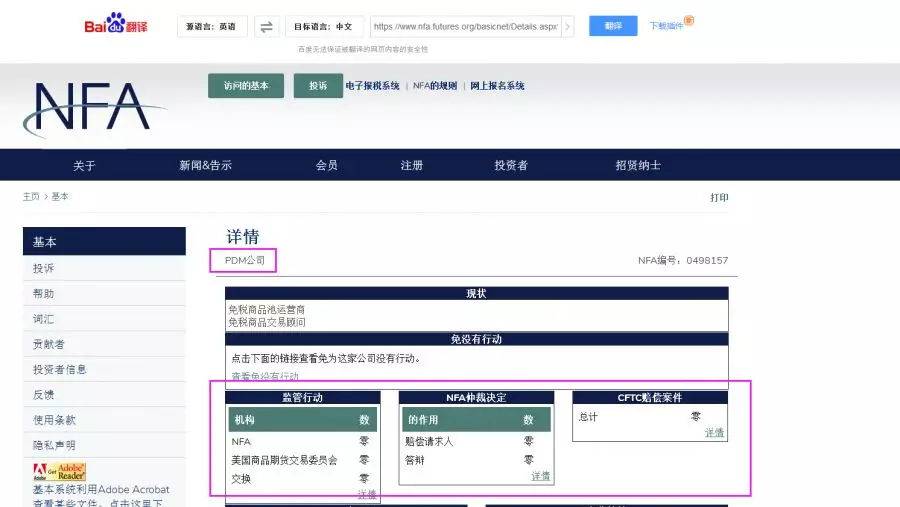Image resolution: width=900 pixels, height=507 pixels.
Task: Open the NFA的规则 link
Action: tap(435, 86)
